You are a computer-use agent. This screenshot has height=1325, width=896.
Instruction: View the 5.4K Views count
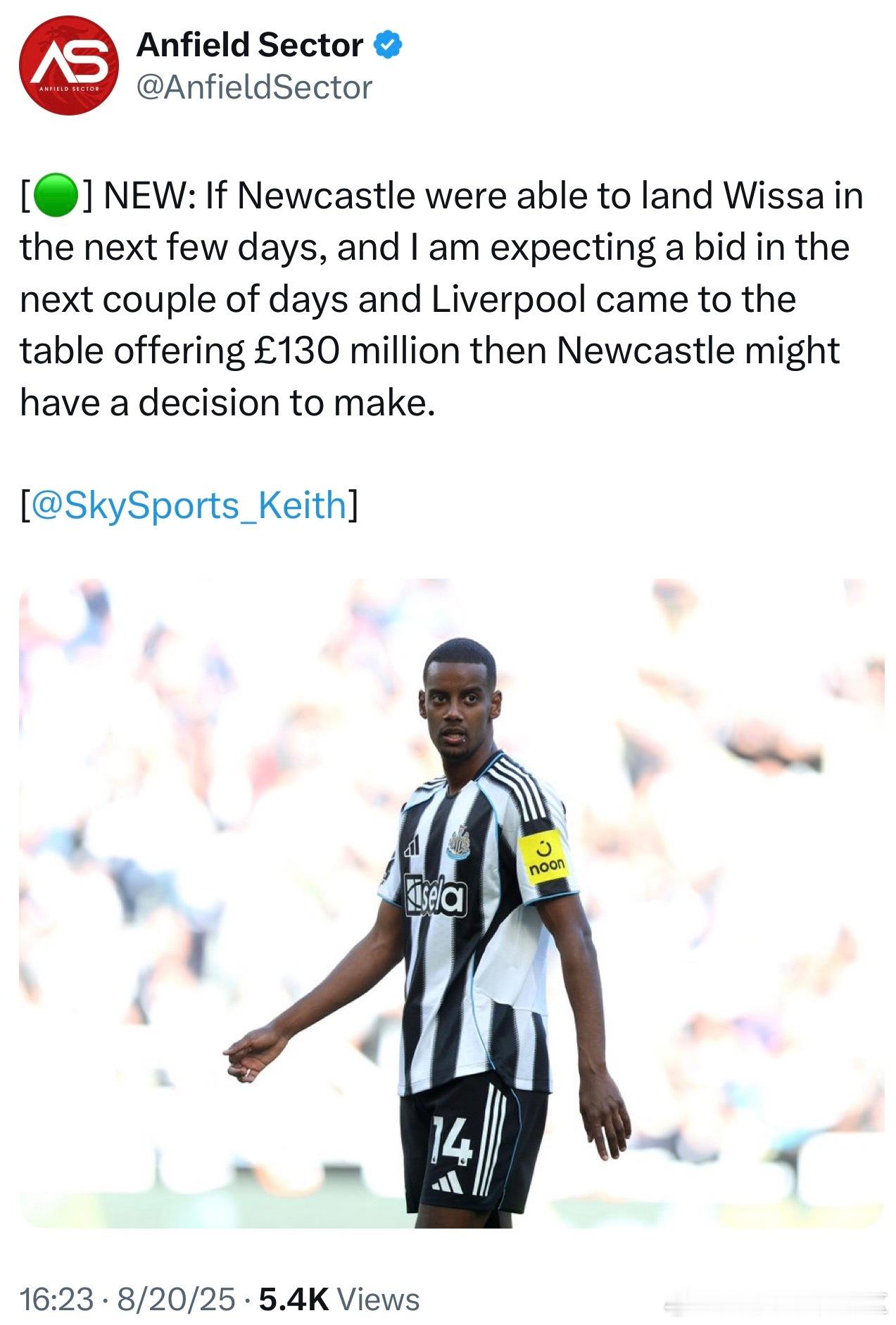click(x=339, y=1300)
